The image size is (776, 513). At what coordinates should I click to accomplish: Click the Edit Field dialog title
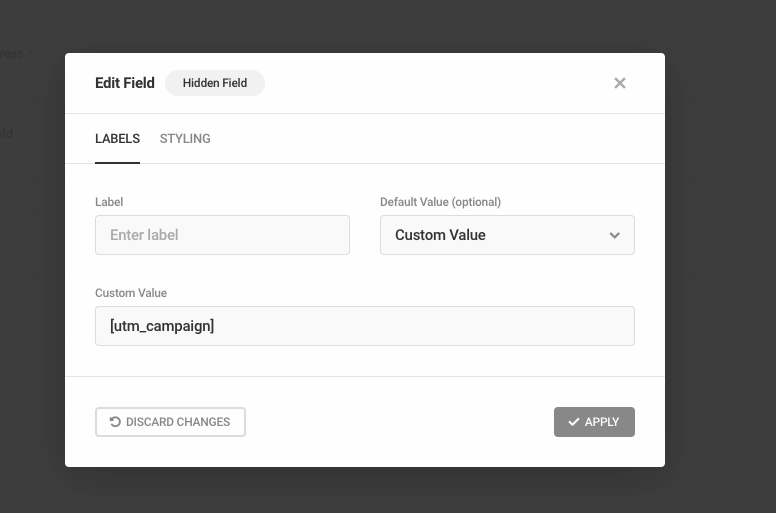[x=125, y=83]
